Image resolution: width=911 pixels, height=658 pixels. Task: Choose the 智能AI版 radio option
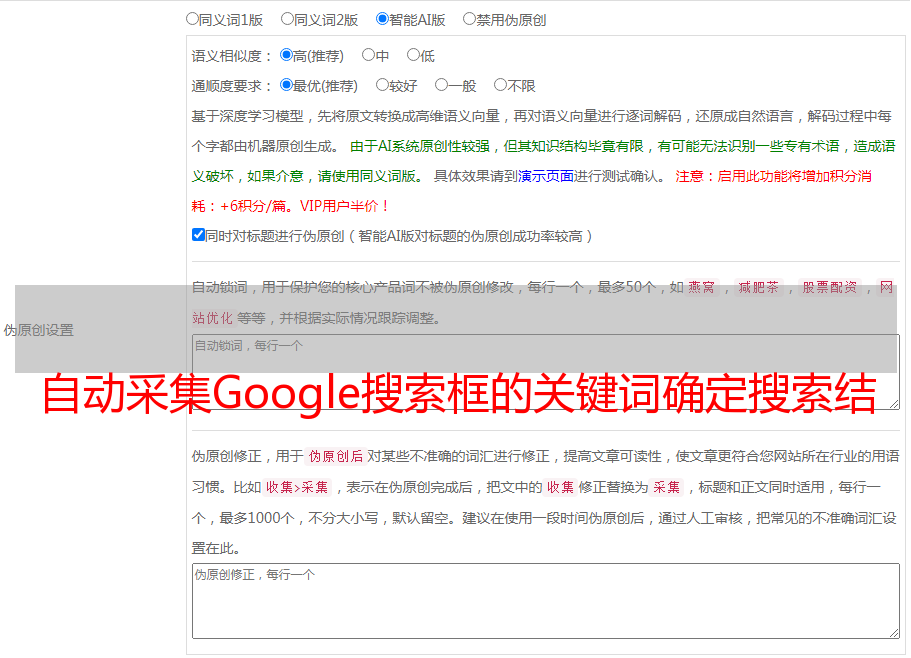(x=382, y=19)
